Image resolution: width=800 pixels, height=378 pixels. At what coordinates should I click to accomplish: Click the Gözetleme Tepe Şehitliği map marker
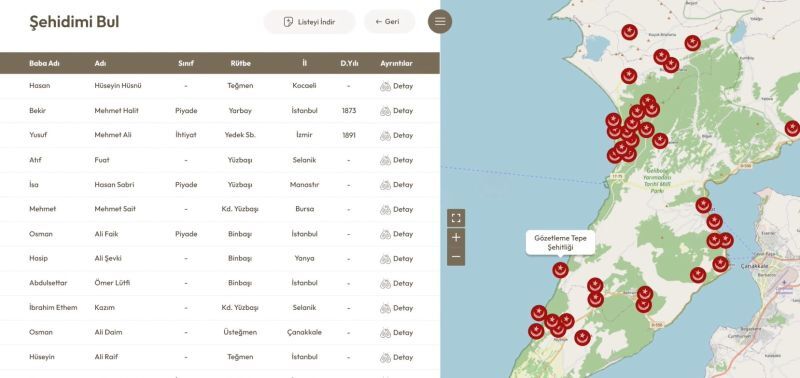560,270
